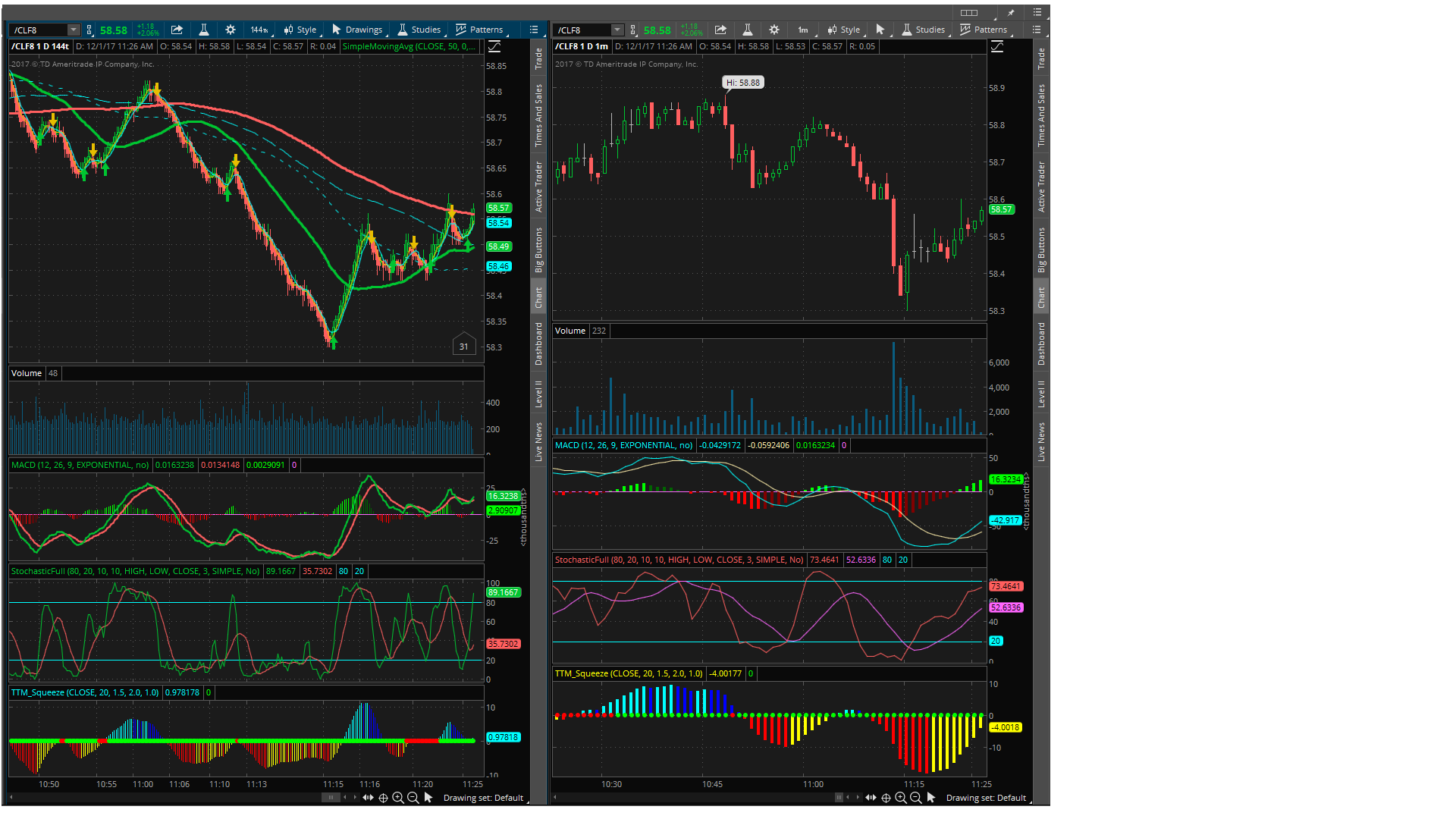Click the crosshair pan icon below left chart
Image resolution: width=1456 pixels, height=819 pixels.
pos(384,798)
